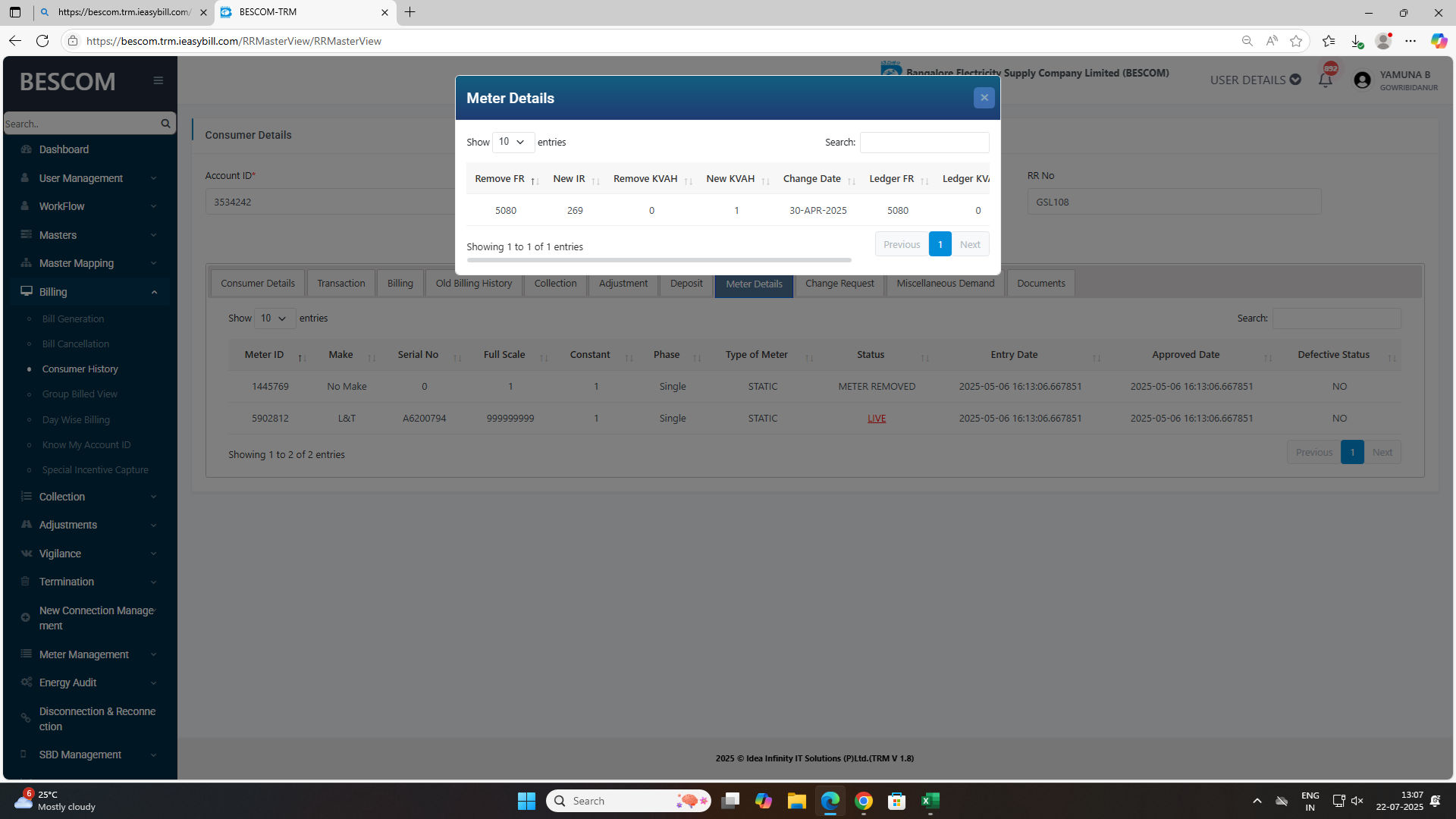This screenshot has width=1456, height=819.
Task: Open Bill Cancellation submenu item
Action: click(76, 344)
